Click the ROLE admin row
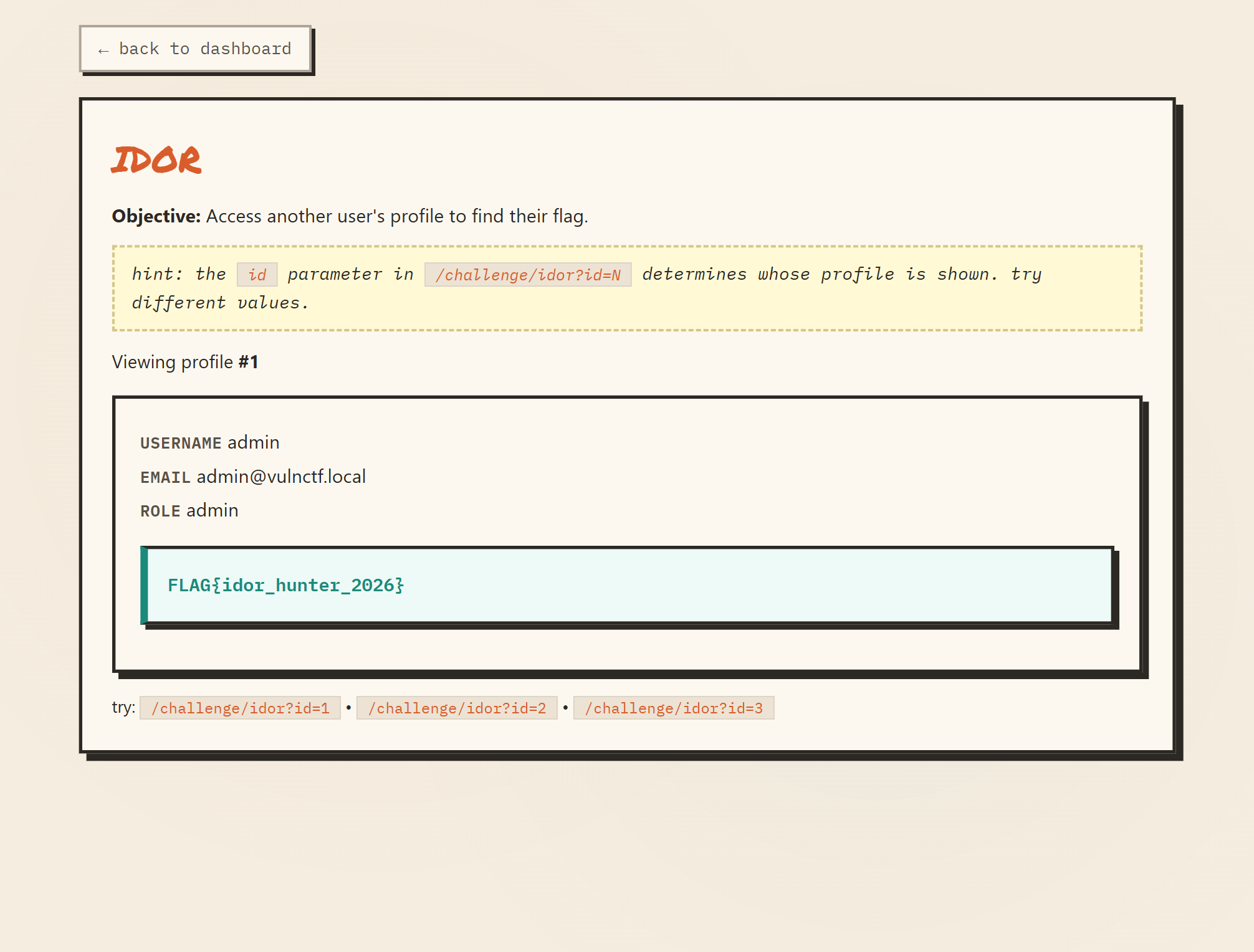This screenshot has height=952, width=1254. pos(189,510)
